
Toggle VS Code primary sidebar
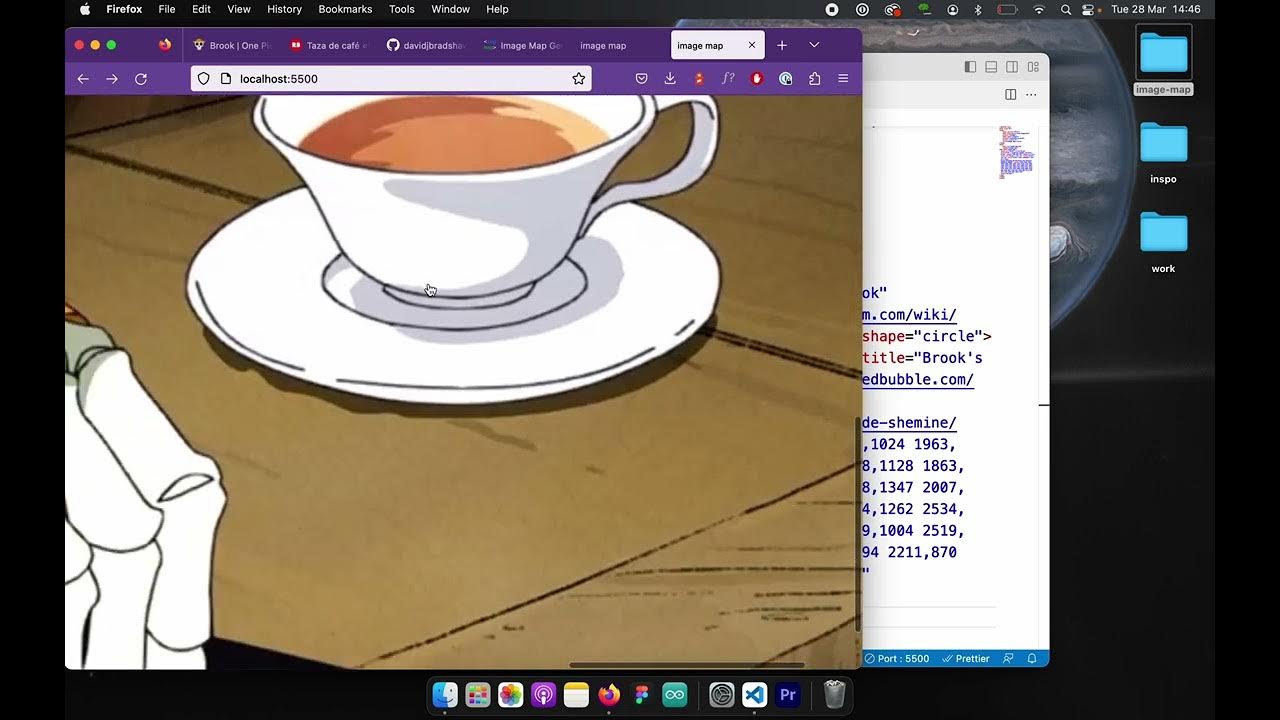pos(970,67)
